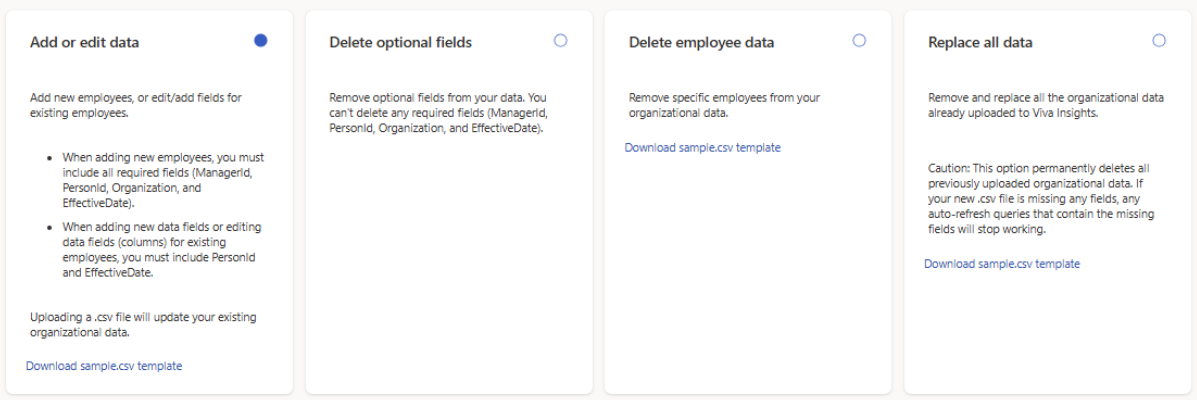
Task: Click the bullet about adding new employees
Action: click(x=160, y=180)
